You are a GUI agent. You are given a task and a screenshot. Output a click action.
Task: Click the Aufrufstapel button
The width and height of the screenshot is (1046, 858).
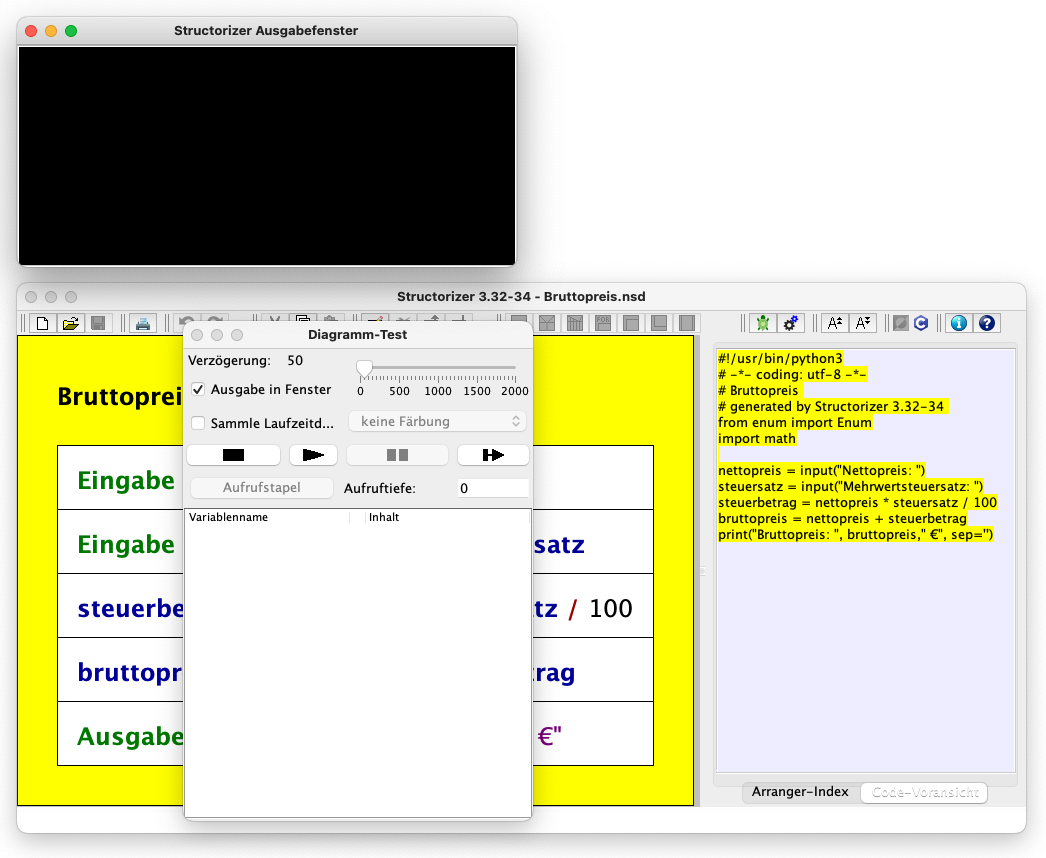pyautogui.click(x=262, y=488)
